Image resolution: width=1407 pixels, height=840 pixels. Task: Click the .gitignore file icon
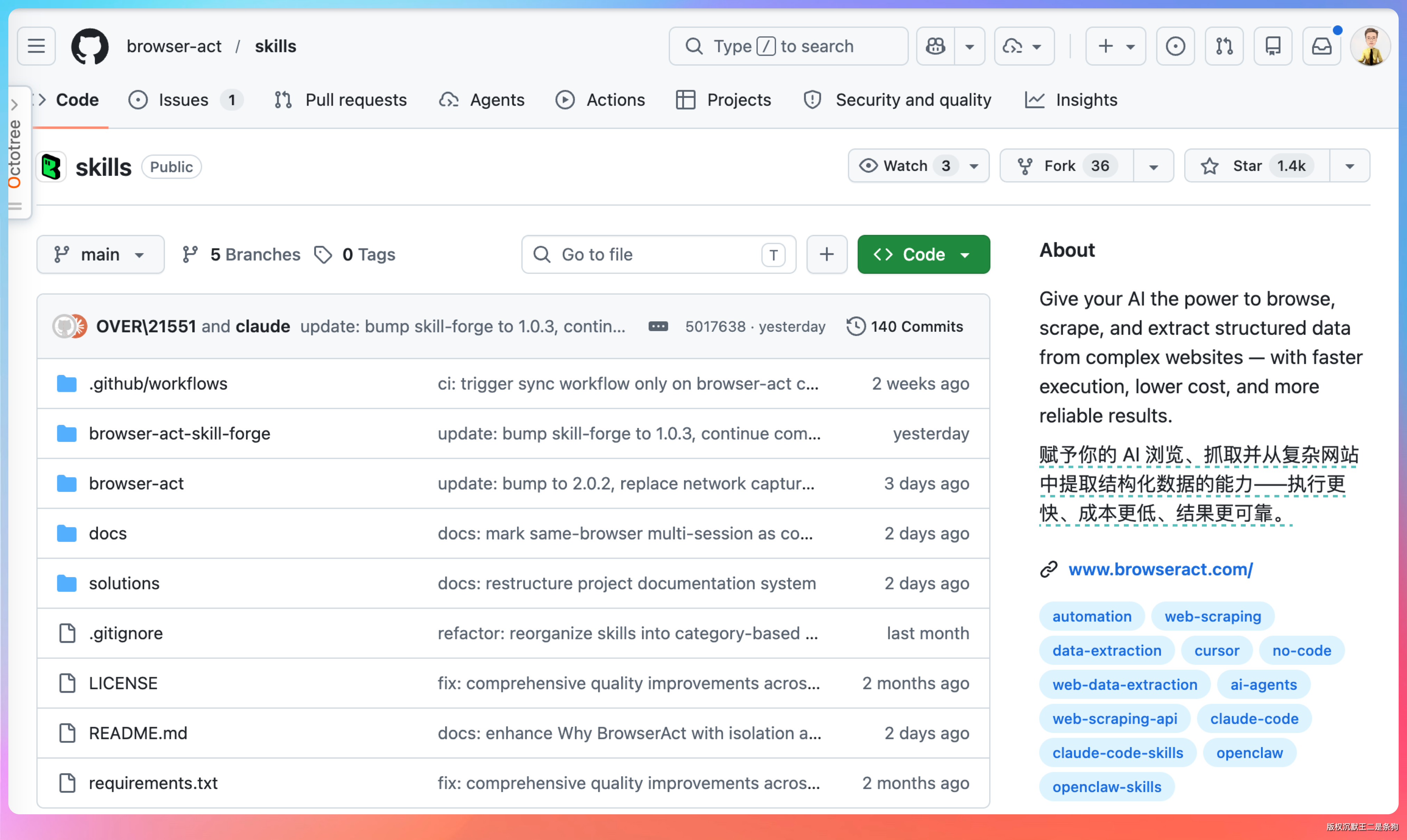point(67,633)
